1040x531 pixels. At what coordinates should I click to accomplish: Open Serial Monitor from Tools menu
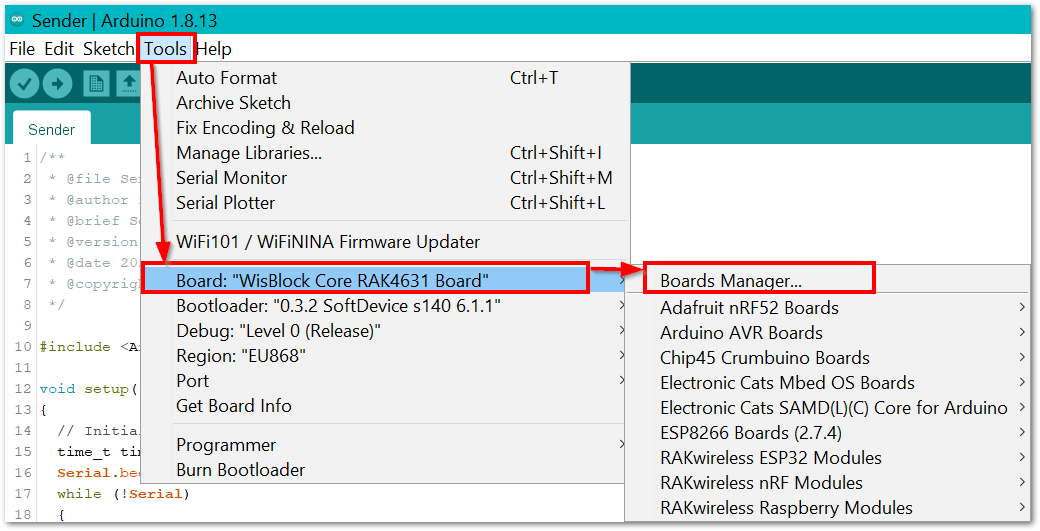point(385,178)
